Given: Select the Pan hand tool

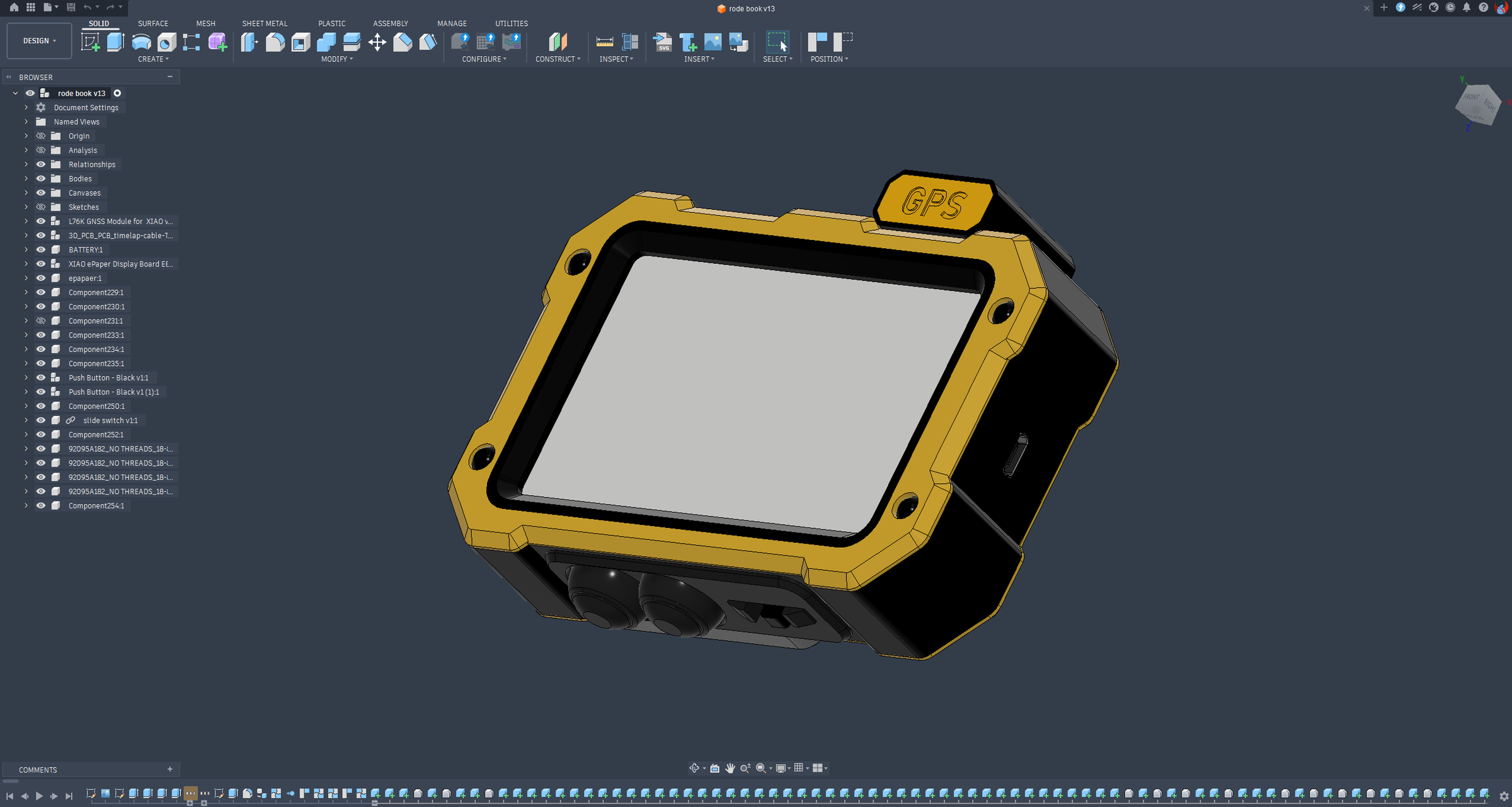Looking at the screenshot, I should (x=730, y=768).
